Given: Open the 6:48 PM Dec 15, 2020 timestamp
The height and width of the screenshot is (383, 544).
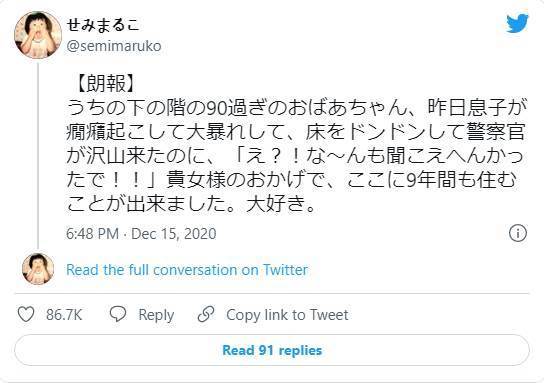Looking at the screenshot, I should 141,233.
